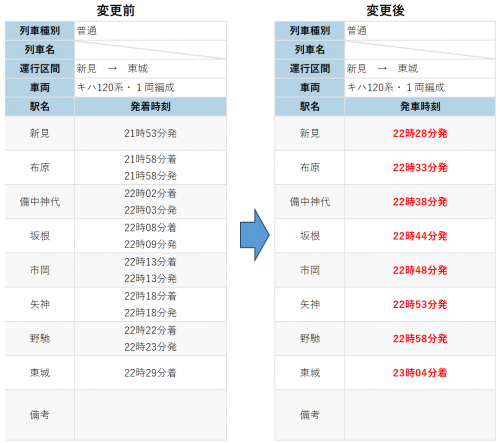
Task: Click the 22時29分着 arrival at 東城
Action: (150, 373)
